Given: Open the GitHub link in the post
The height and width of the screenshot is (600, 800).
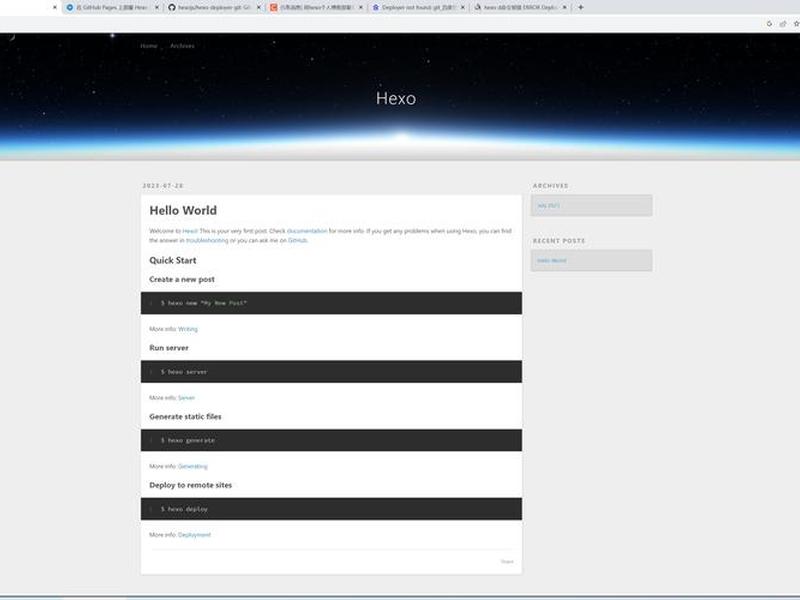Looking at the screenshot, I should (x=297, y=240).
